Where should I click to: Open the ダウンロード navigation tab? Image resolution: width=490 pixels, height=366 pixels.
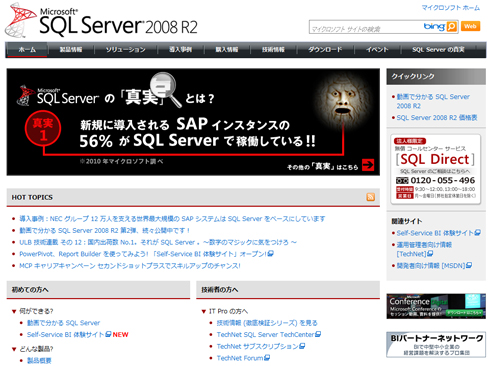coord(325,50)
